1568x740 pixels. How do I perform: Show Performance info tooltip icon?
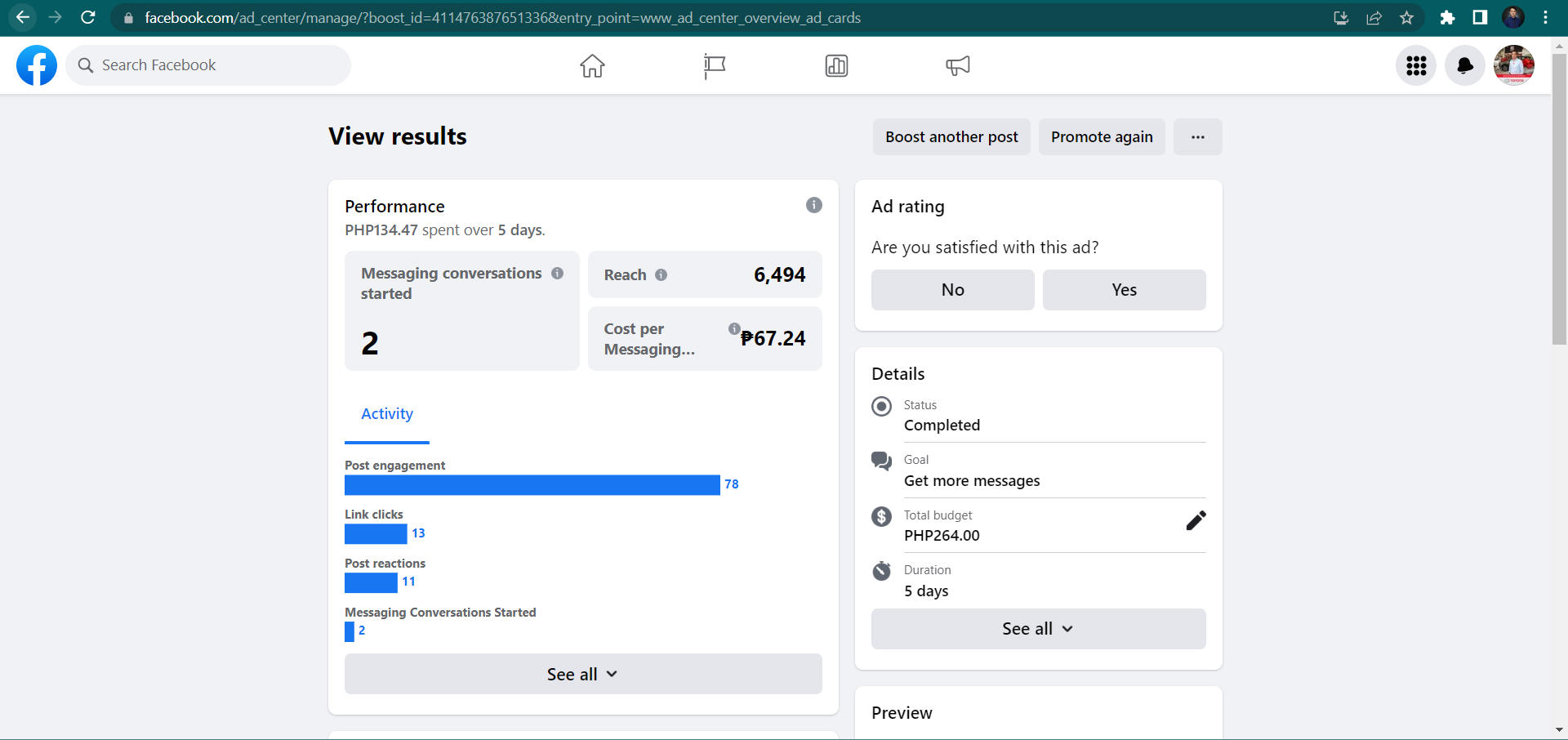pyautogui.click(x=813, y=205)
